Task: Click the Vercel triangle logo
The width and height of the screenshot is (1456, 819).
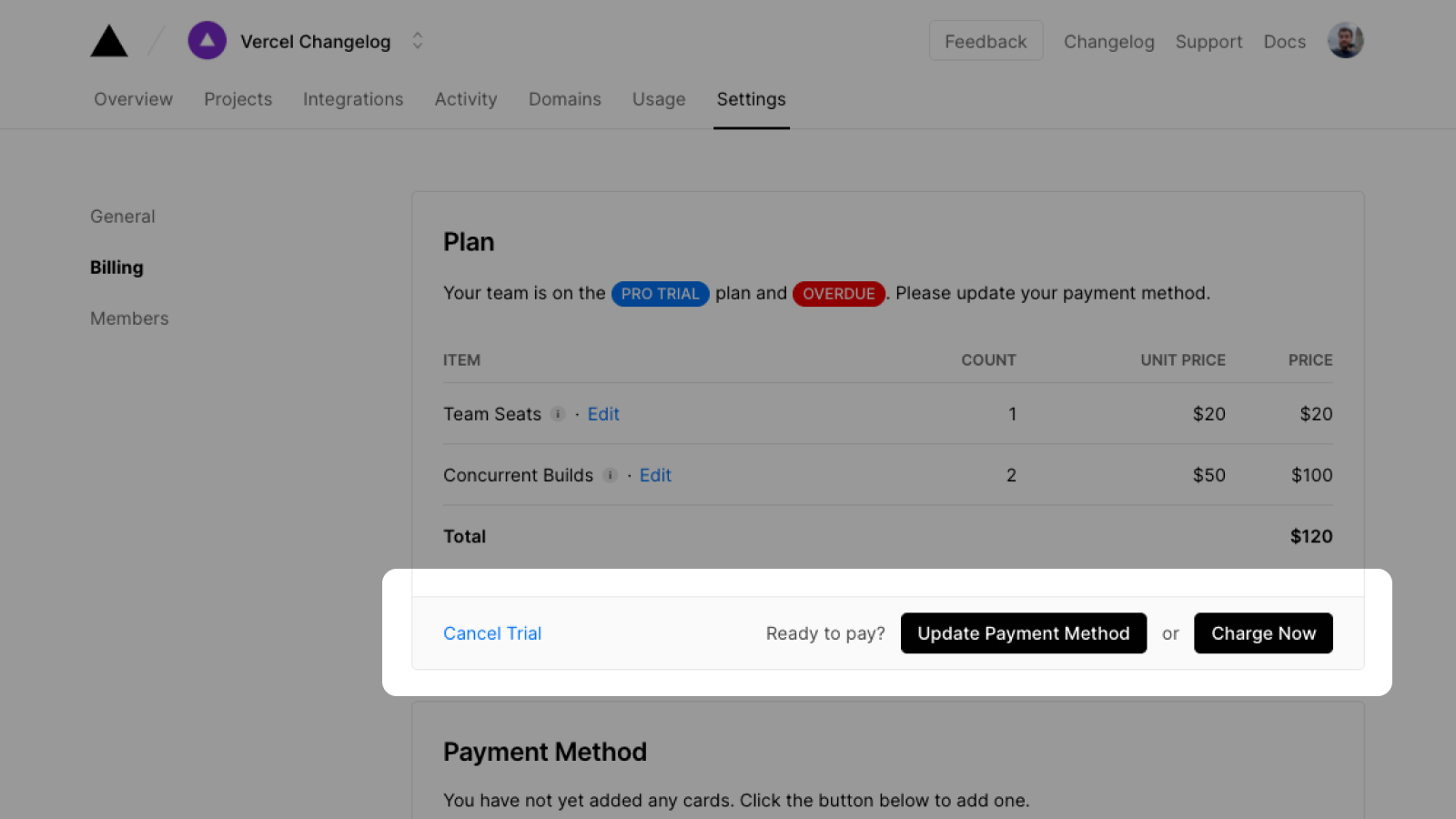Action: (x=108, y=40)
